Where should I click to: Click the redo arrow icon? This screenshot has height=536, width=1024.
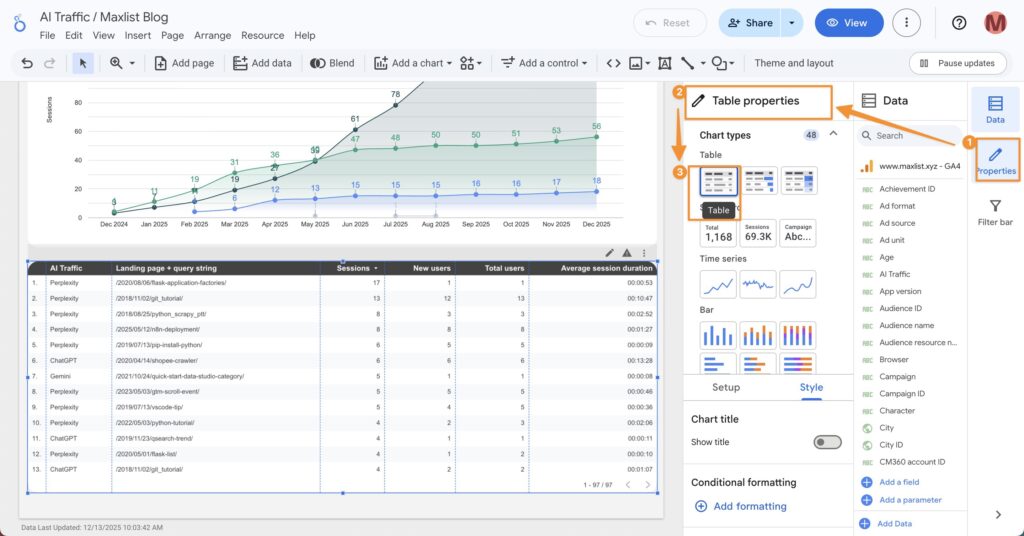(50, 63)
